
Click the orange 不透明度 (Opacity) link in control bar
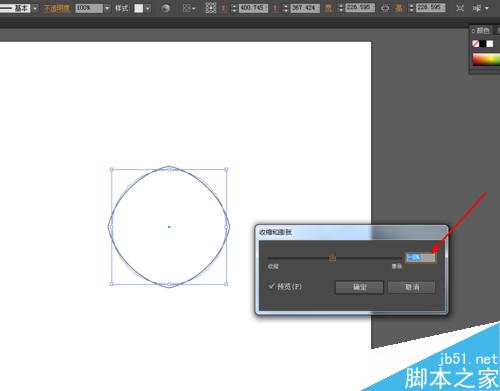57,8
